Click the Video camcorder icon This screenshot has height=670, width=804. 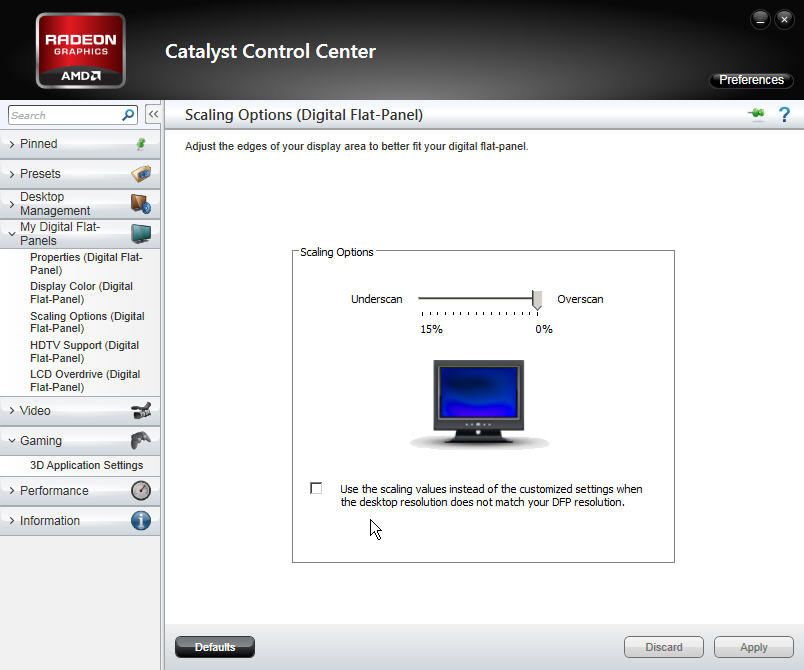[141, 410]
